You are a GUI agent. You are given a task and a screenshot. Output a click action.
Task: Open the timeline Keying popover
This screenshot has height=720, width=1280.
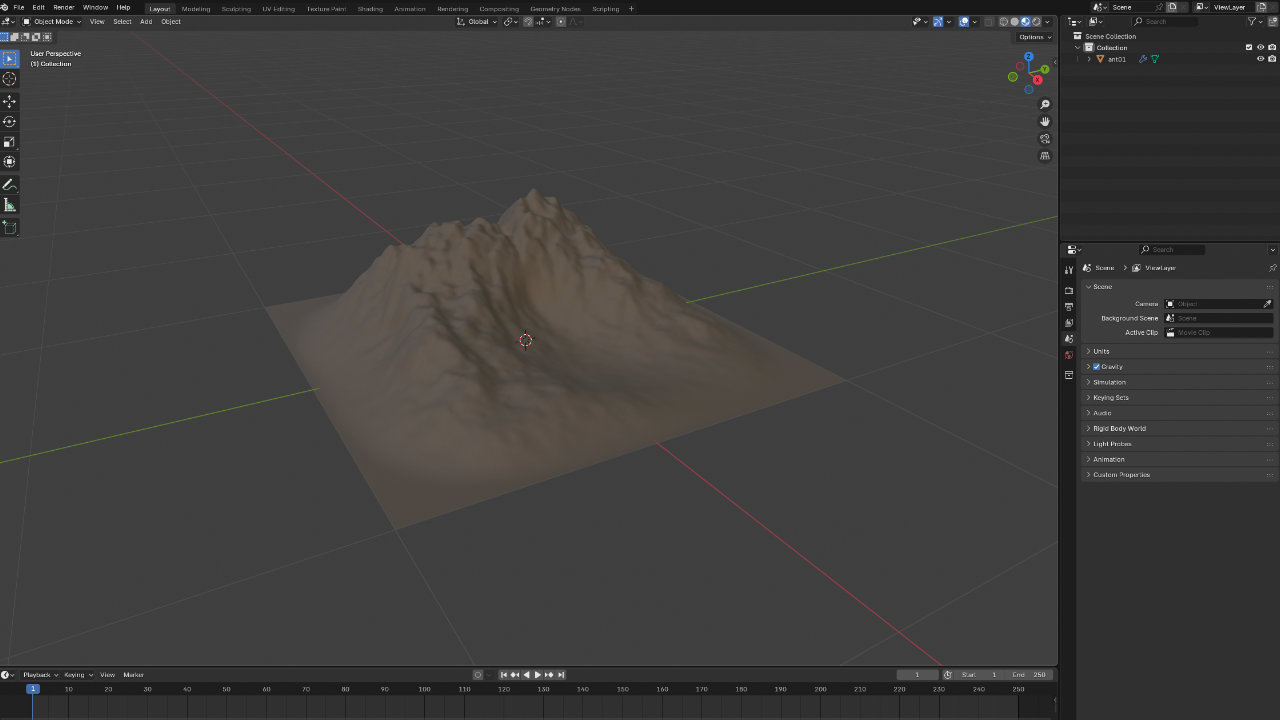77,675
